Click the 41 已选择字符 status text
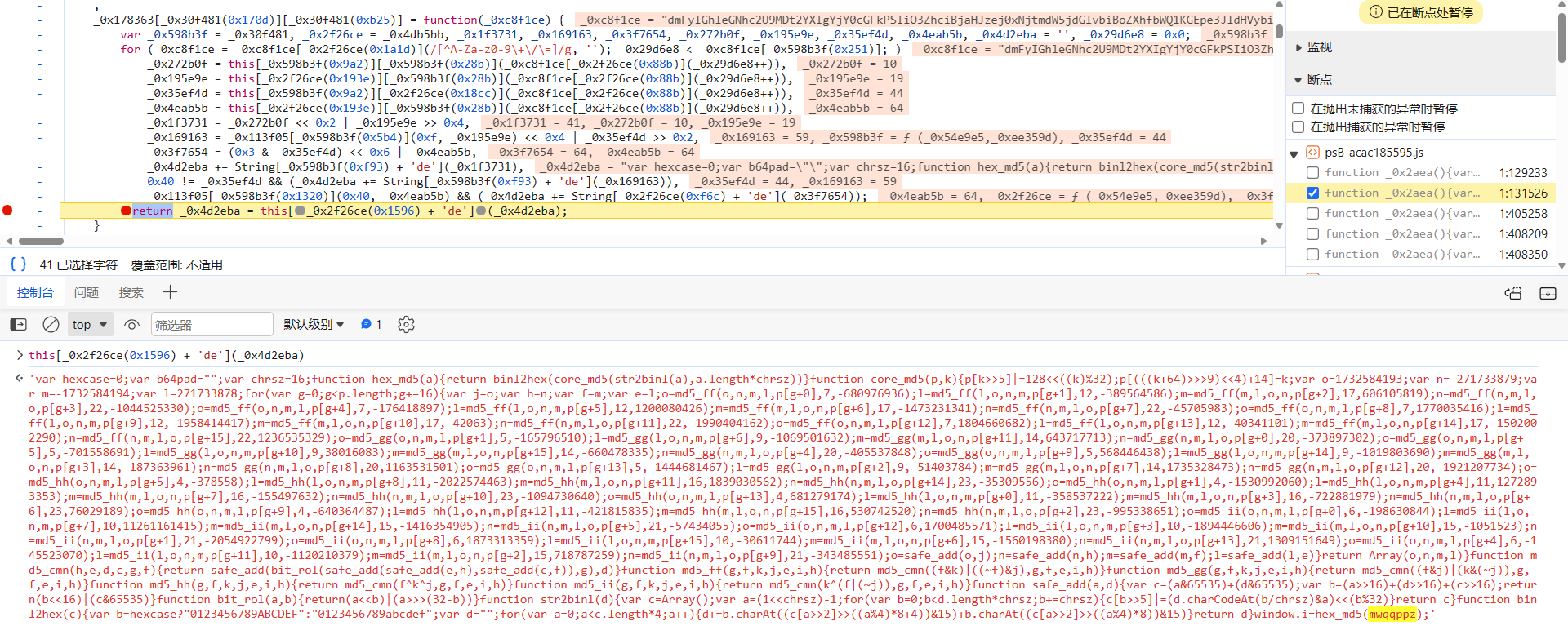 (x=78, y=265)
